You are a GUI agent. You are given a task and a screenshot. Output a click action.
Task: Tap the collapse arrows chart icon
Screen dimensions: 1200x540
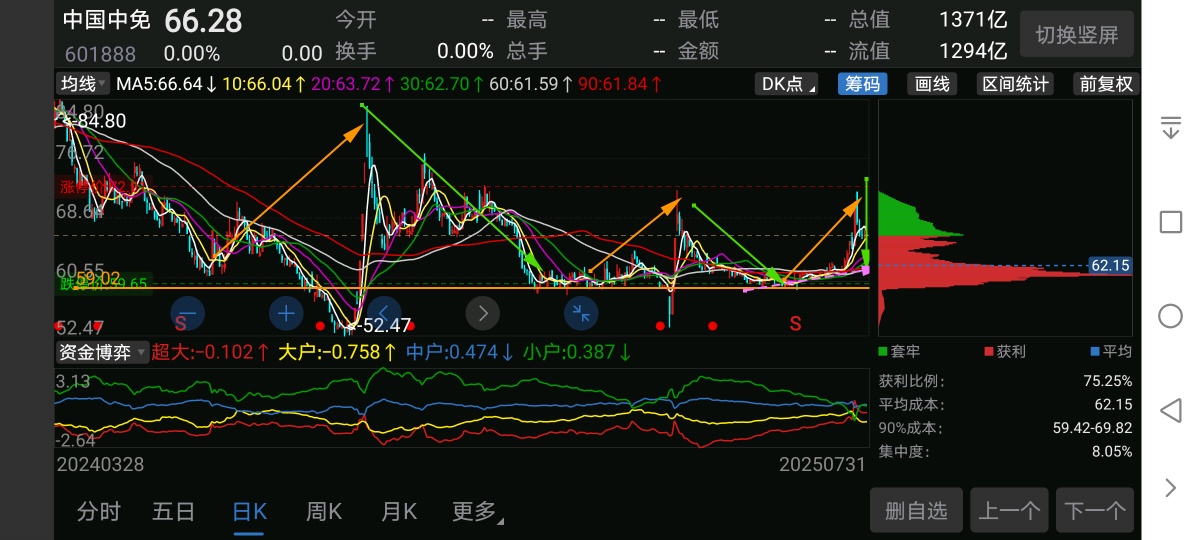pyautogui.click(x=581, y=314)
